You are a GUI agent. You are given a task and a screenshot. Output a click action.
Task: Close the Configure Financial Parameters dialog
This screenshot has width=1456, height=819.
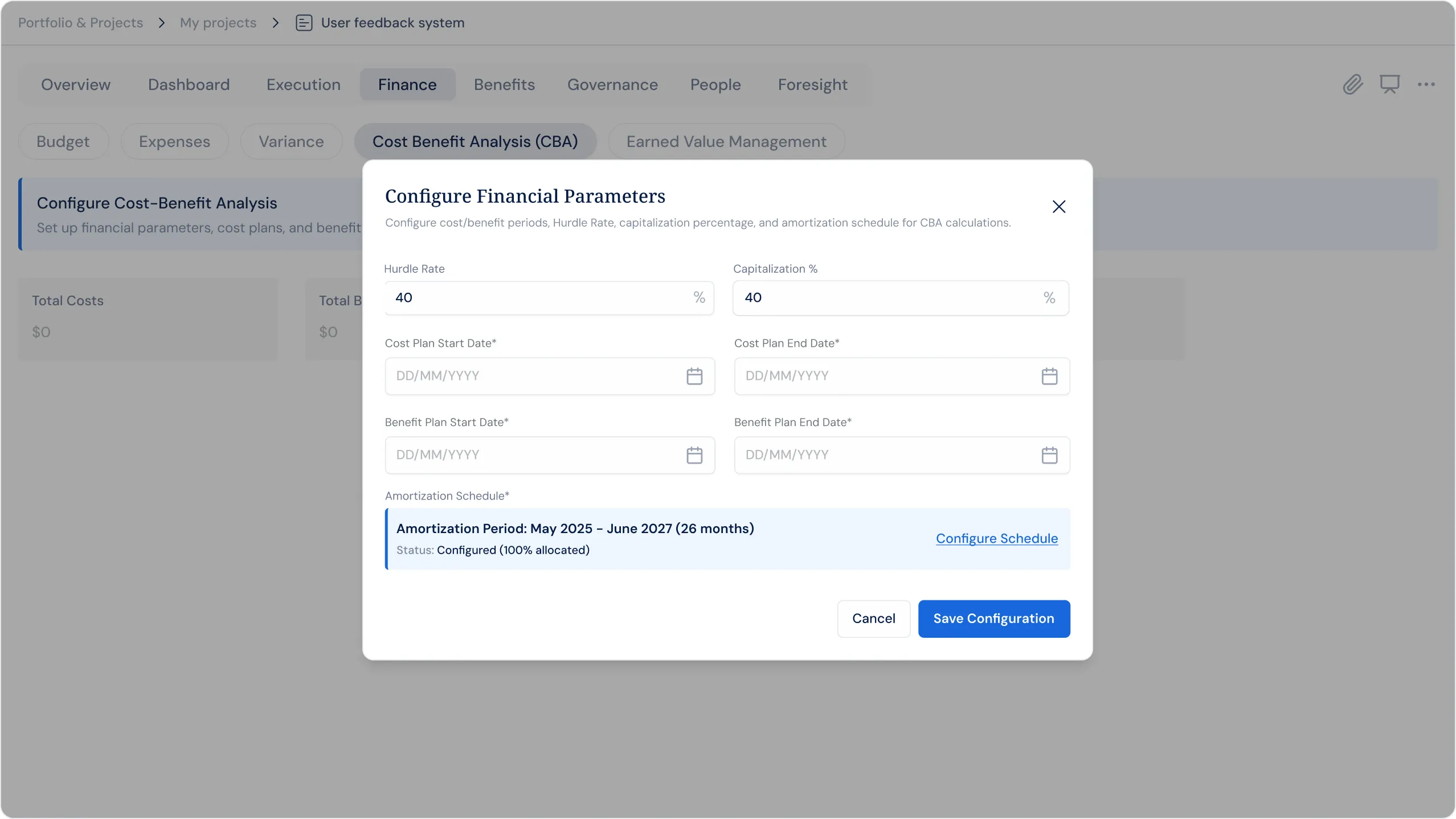pyautogui.click(x=1058, y=206)
